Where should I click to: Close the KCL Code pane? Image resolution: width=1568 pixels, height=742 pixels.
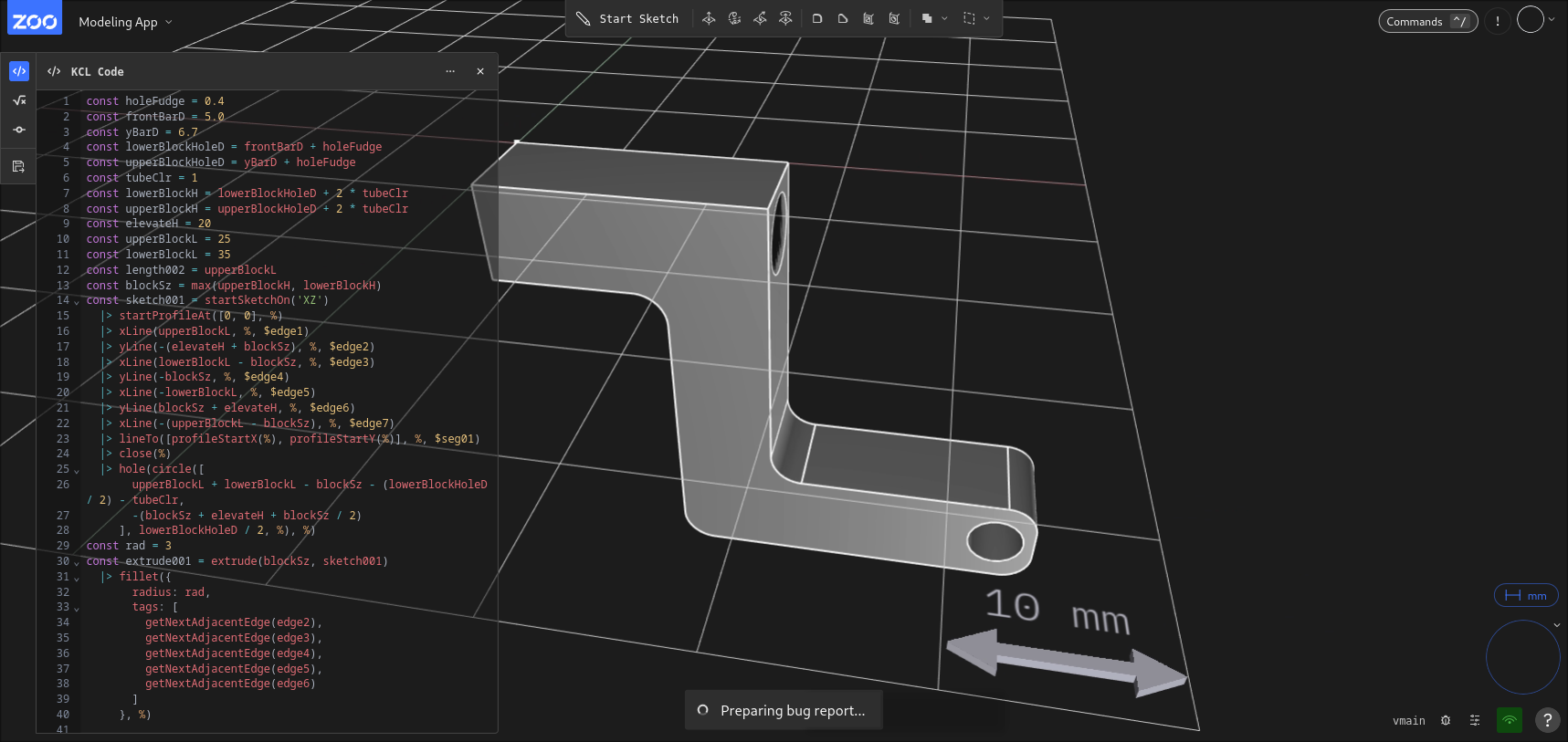[x=480, y=71]
